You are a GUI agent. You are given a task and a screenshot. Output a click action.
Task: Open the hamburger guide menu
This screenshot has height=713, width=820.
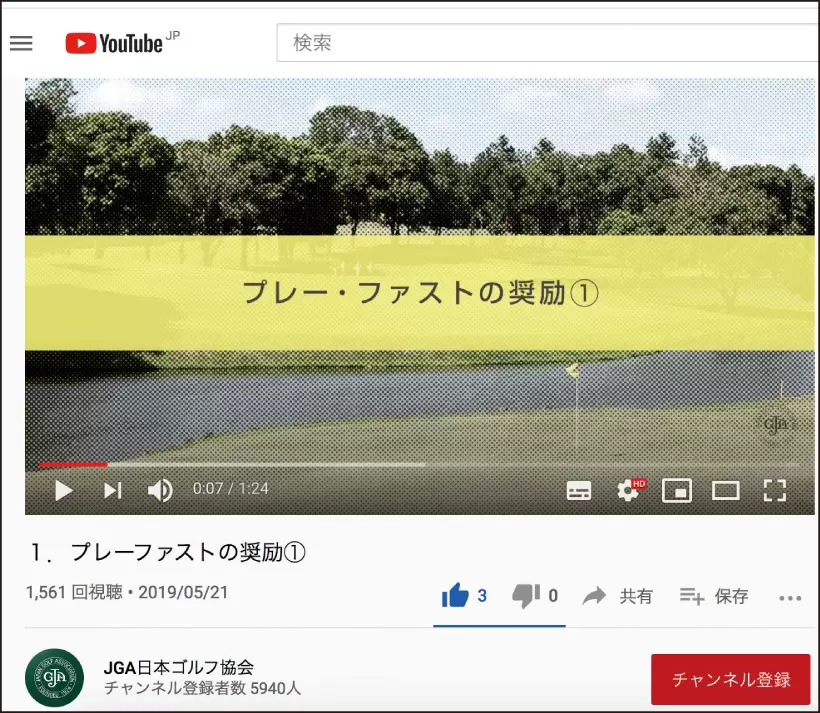tap(21, 43)
